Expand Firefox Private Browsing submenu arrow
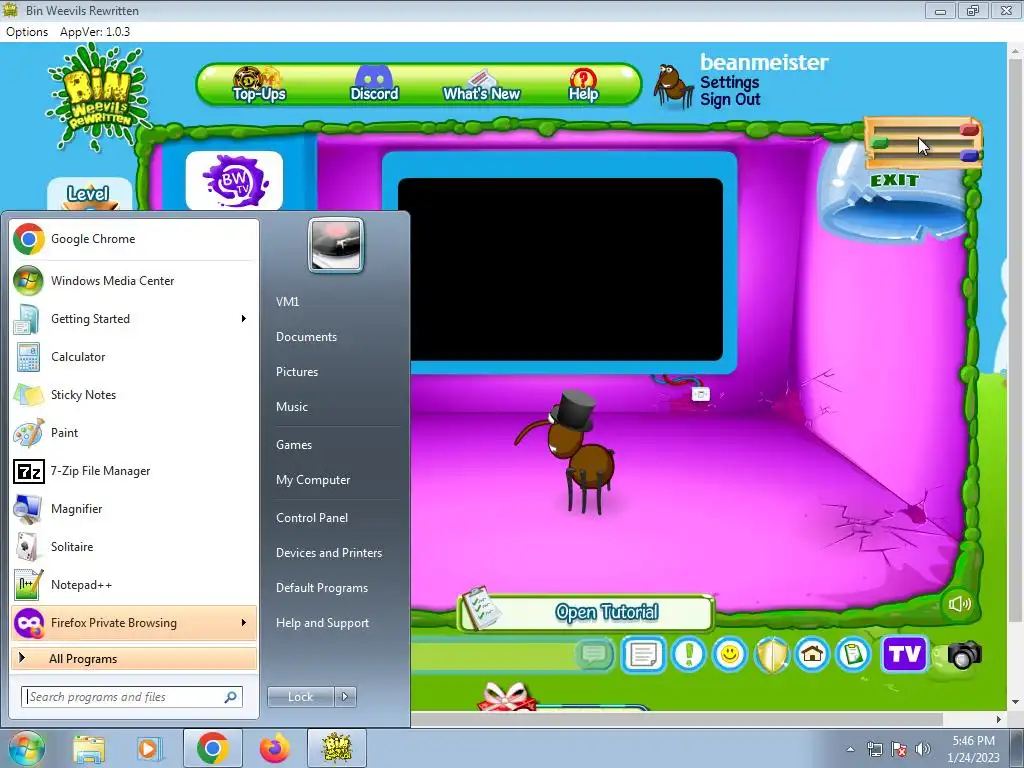 (244, 622)
